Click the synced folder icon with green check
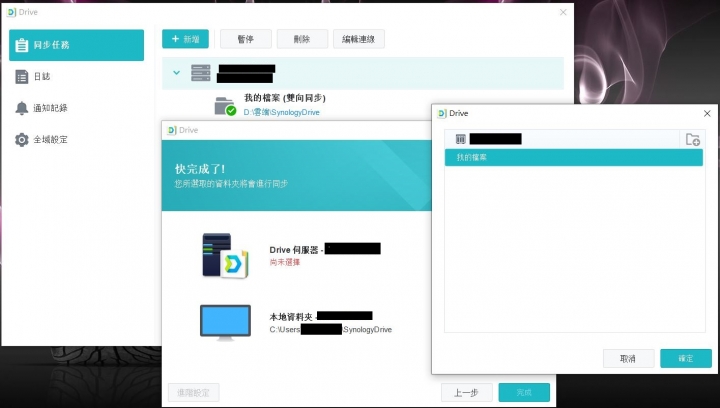The height and width of the screenshot is (408, 720). (225, 106)
